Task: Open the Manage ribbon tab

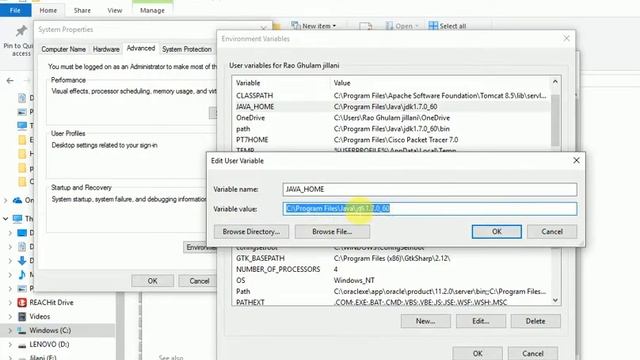Action: tap(152, 10)
